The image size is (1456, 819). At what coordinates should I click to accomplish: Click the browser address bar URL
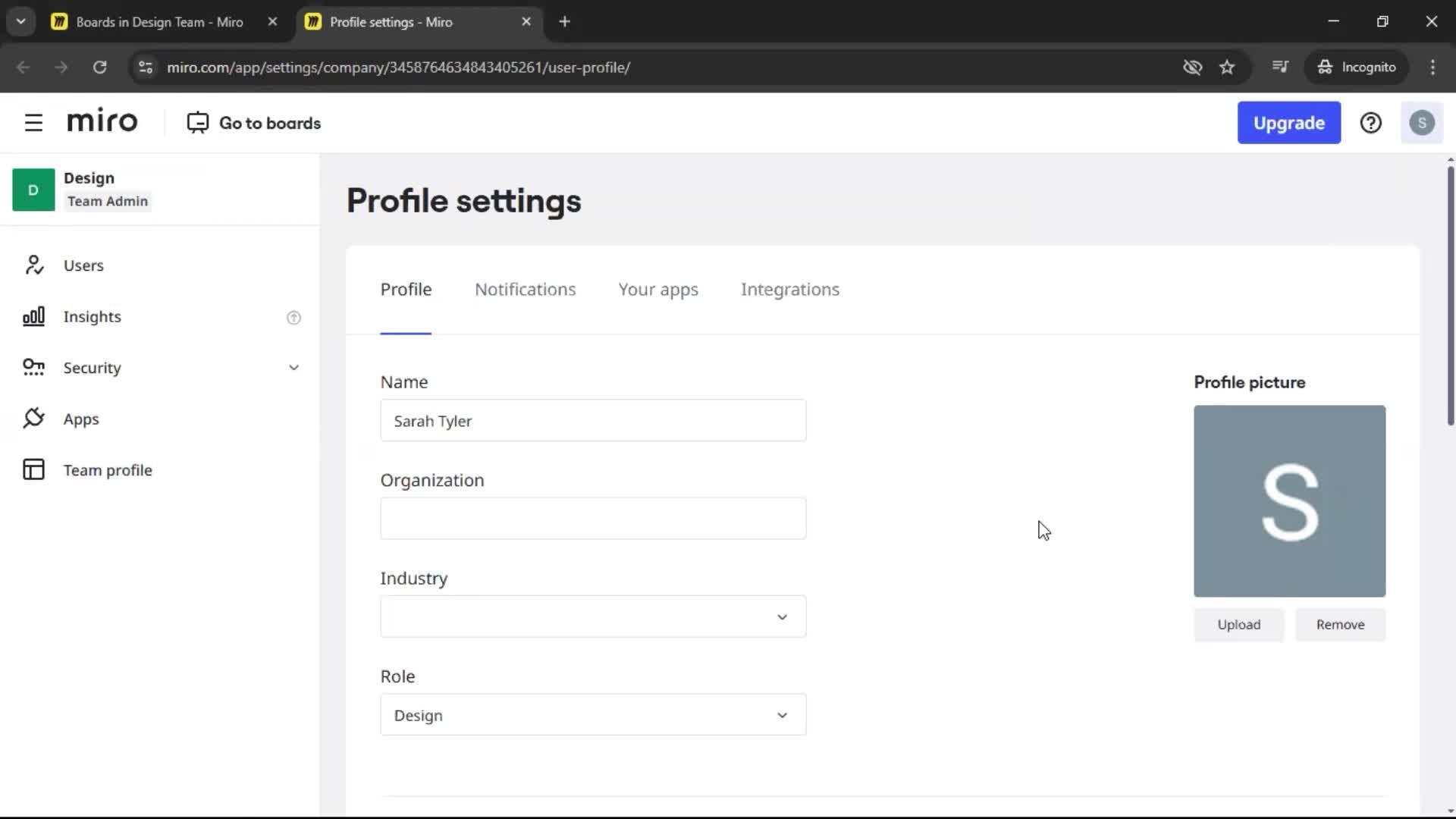(398, 67)
